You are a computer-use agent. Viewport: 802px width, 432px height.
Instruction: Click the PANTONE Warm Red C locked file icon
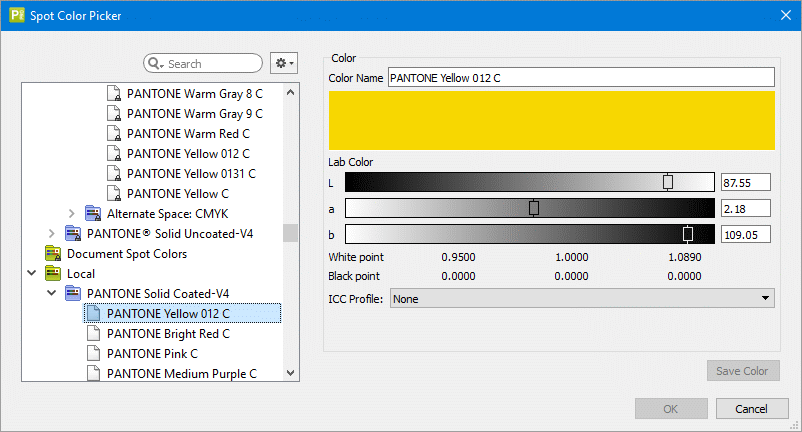114,133
